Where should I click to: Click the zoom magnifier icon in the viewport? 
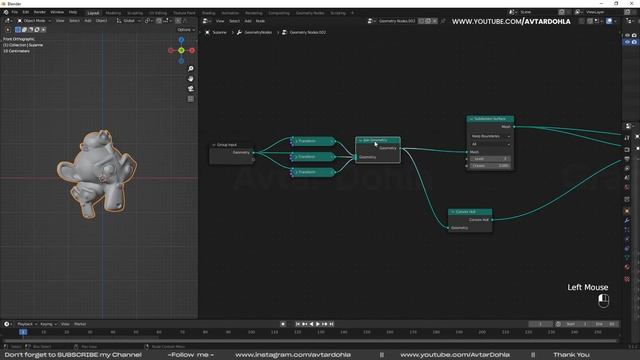[x=191, y=69]
